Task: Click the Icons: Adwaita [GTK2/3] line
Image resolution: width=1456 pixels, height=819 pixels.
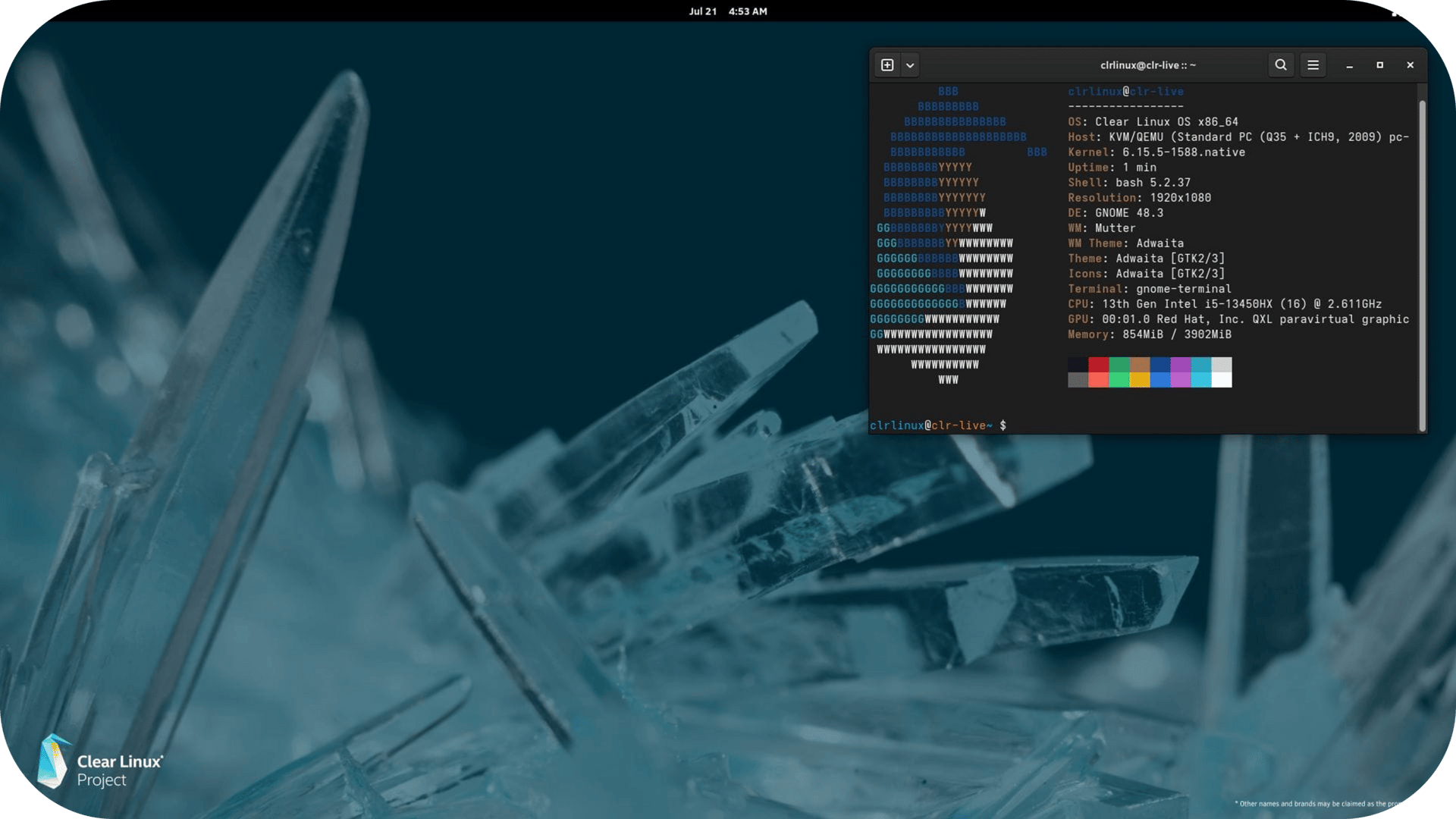Action: coord(1146,274)
